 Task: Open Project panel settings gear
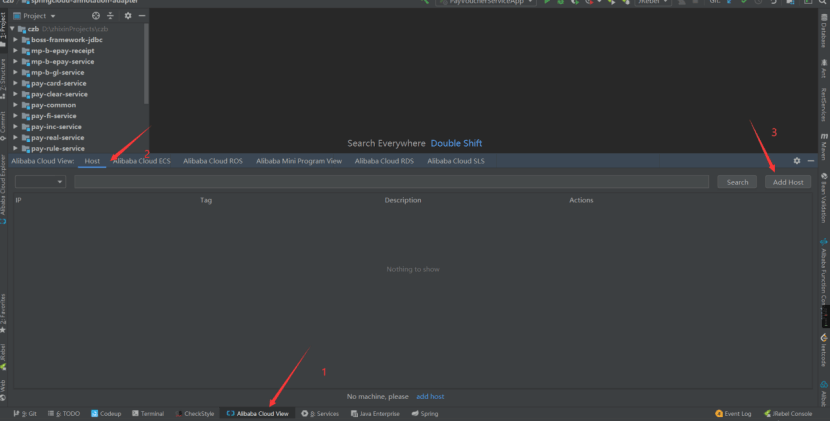coord(128,16)
